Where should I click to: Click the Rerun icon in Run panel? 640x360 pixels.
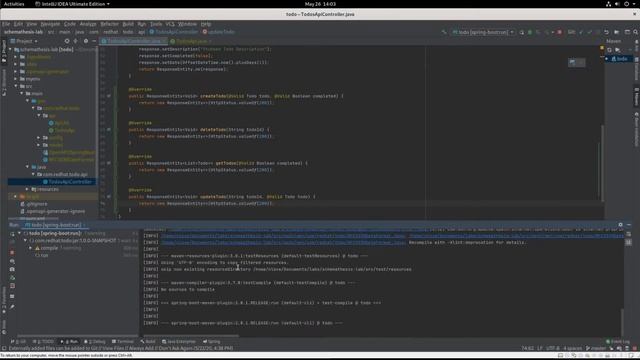click(x=12, y=234)
